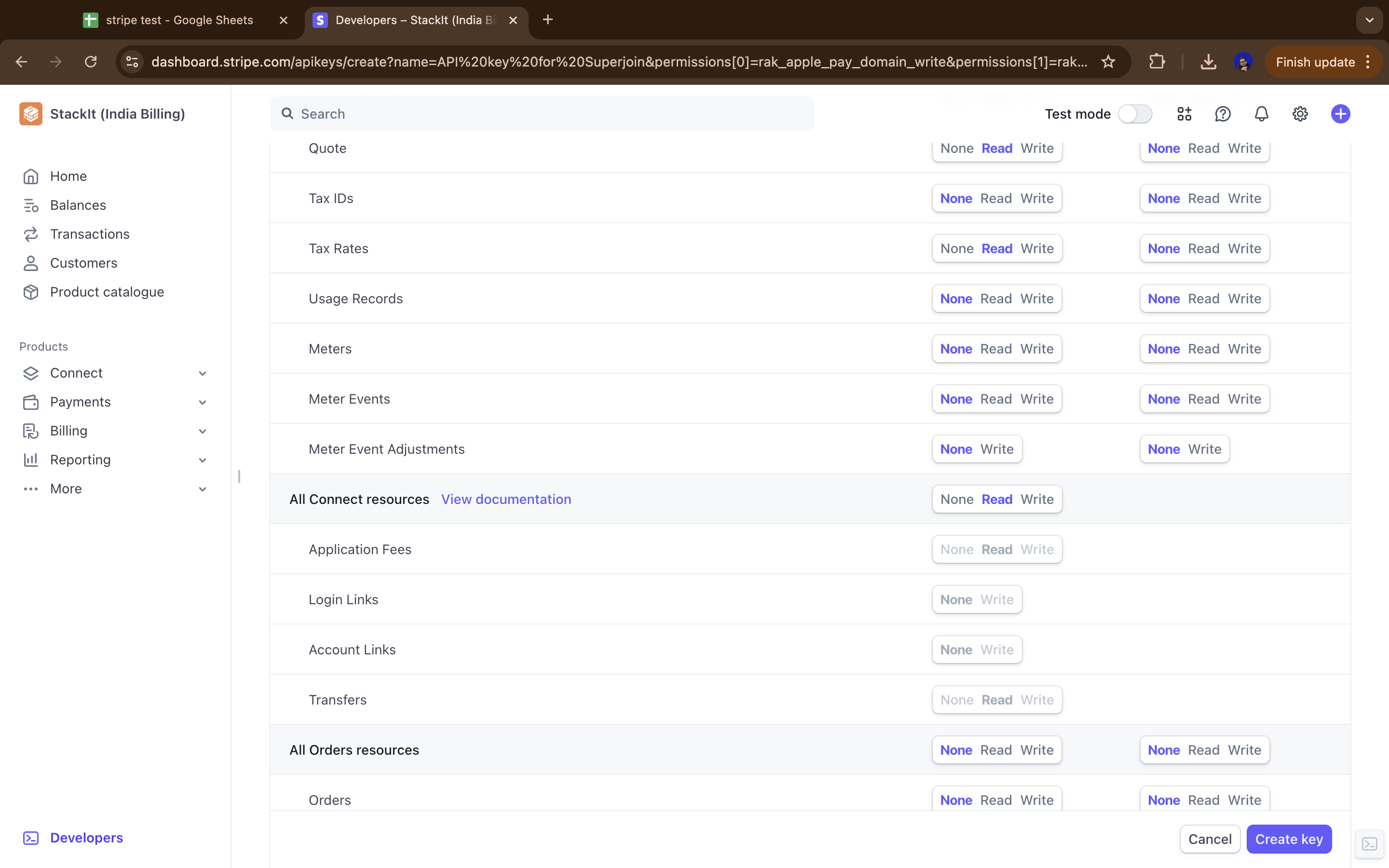
Task: Set All Connect resources to None
Action: (x=957, y=500)
